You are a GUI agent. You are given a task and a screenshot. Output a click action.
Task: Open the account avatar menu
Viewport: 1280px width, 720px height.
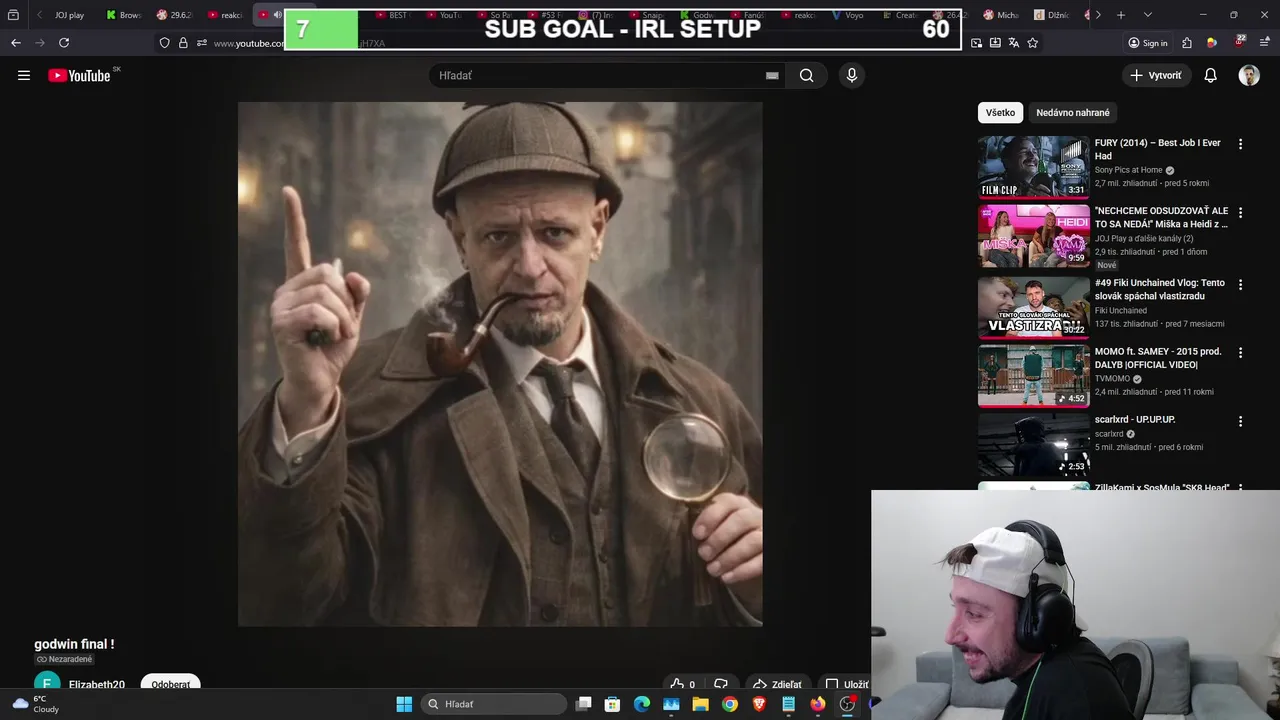click(1249, 75)
